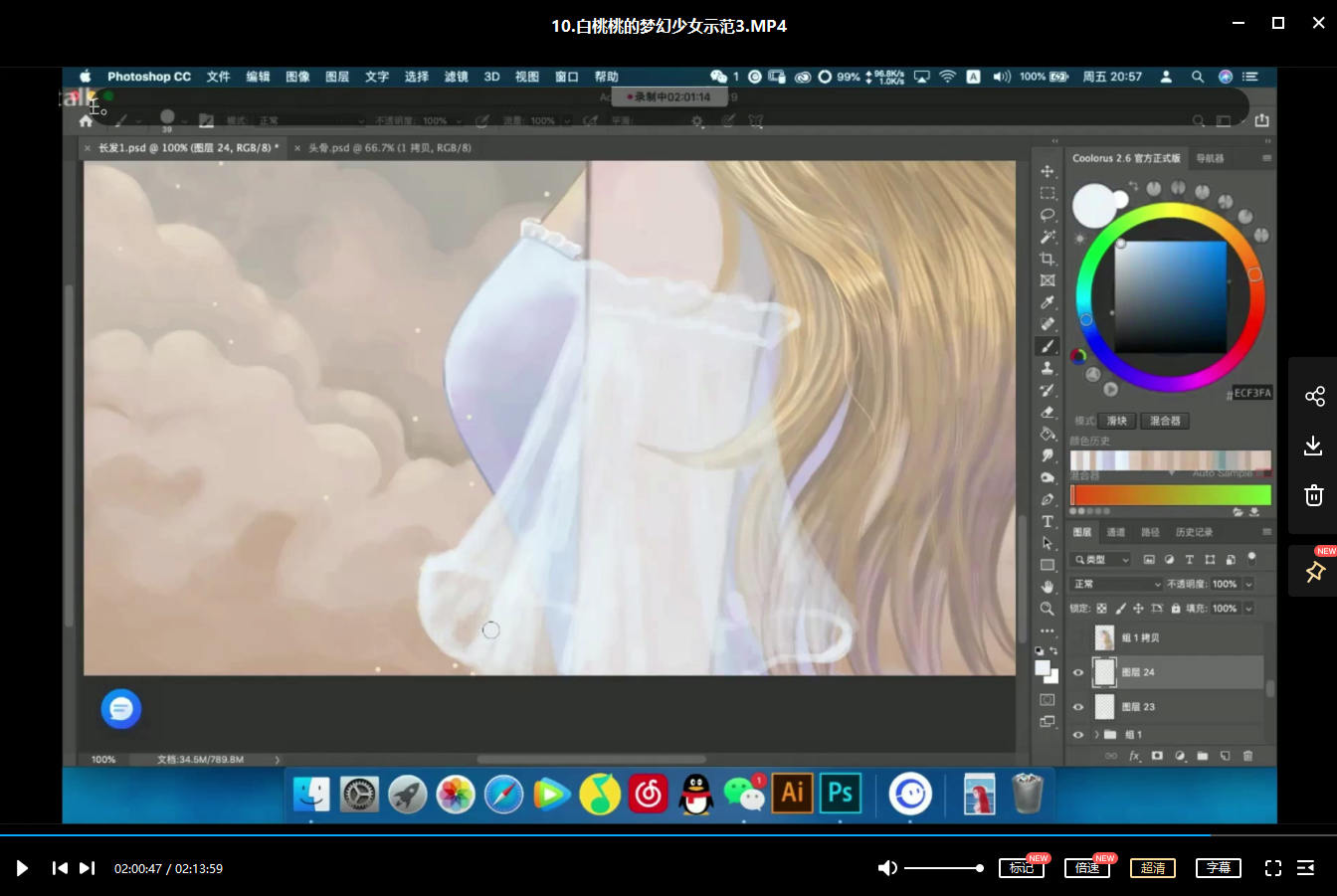1337x896 pixels.
Task: Click the 字幕 subtitles button
Action: coord(1219,868)
